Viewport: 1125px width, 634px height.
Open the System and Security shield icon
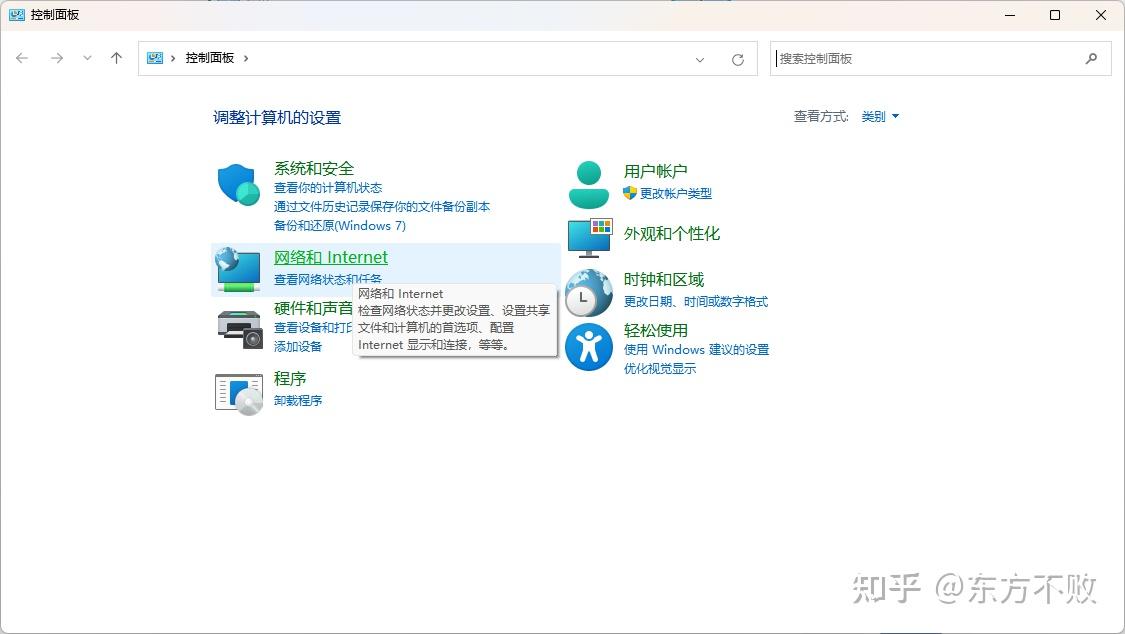[238, 184]
